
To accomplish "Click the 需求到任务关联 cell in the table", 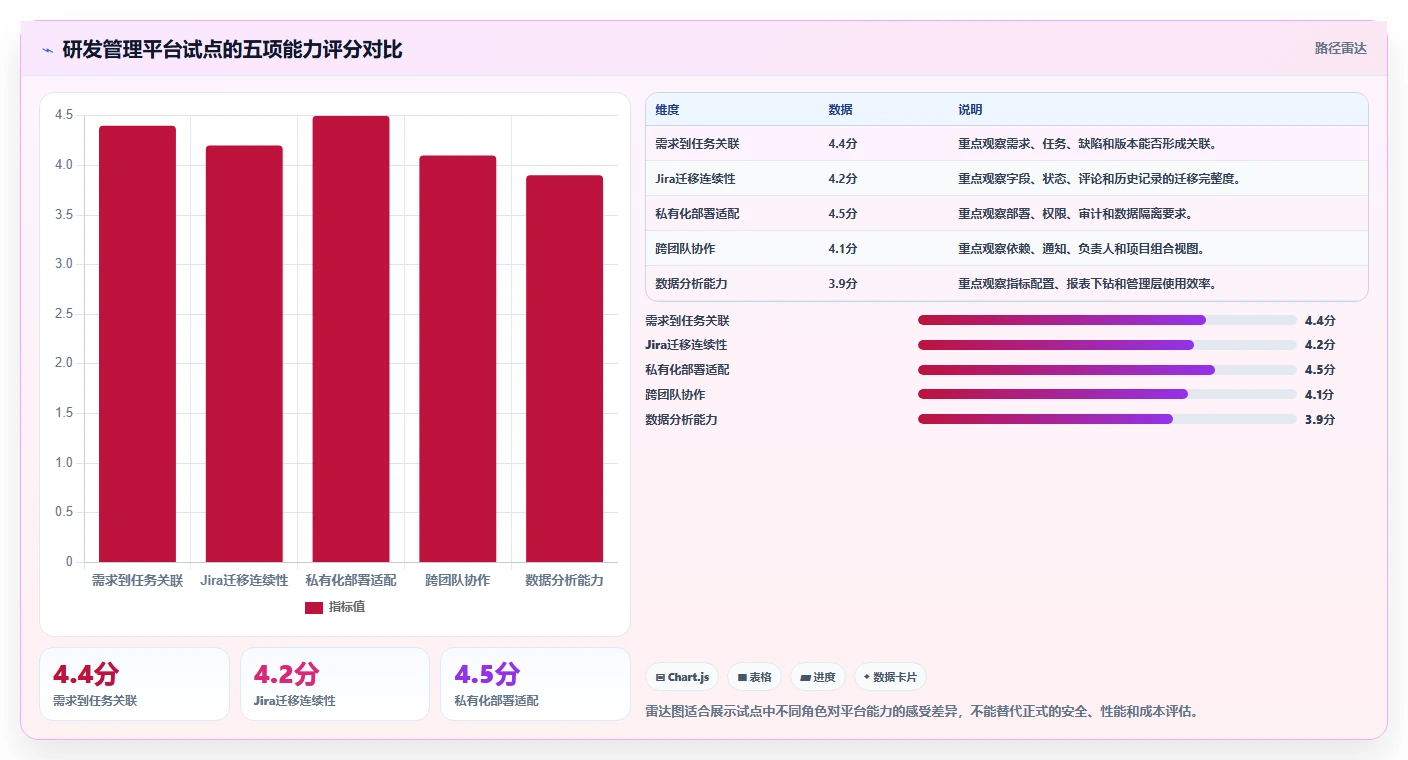I will click(697, 144).
